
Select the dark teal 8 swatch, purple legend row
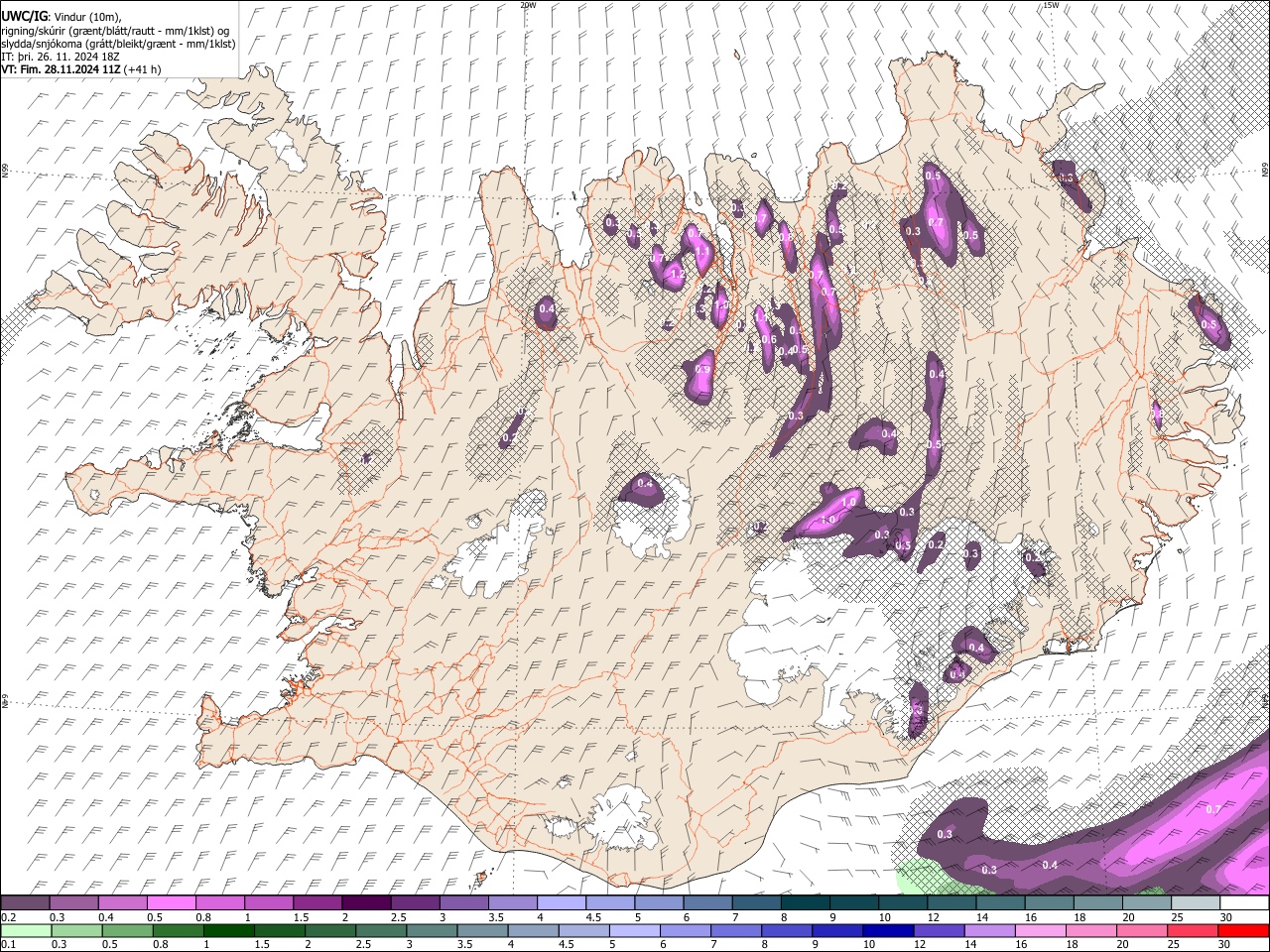[x=806, y=903]
